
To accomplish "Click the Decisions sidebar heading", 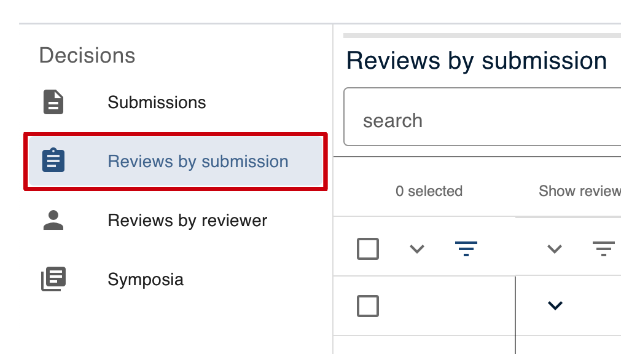I will (x=87, y=55).
